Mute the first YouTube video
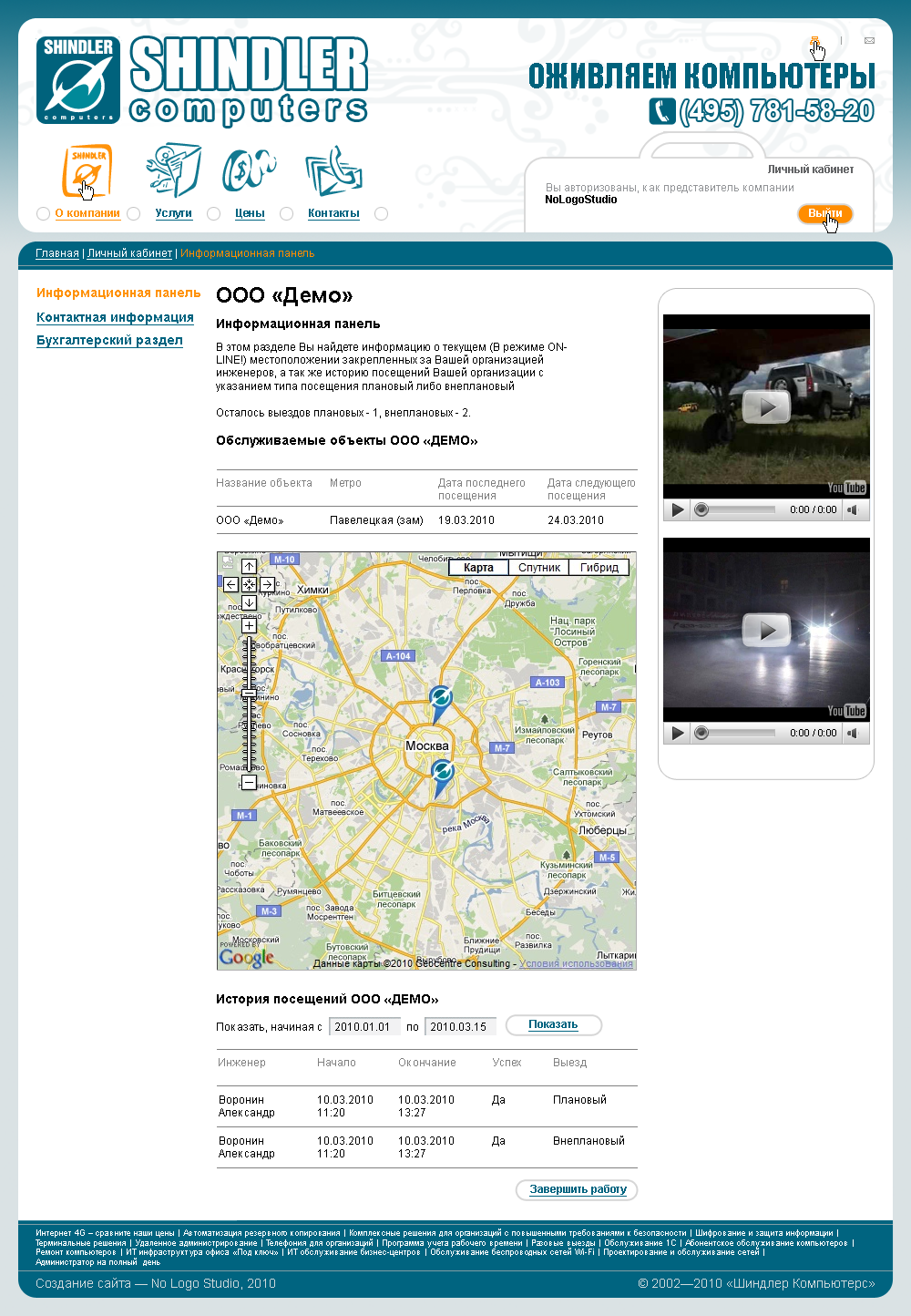911x1316 pixels. click(853, 509)
